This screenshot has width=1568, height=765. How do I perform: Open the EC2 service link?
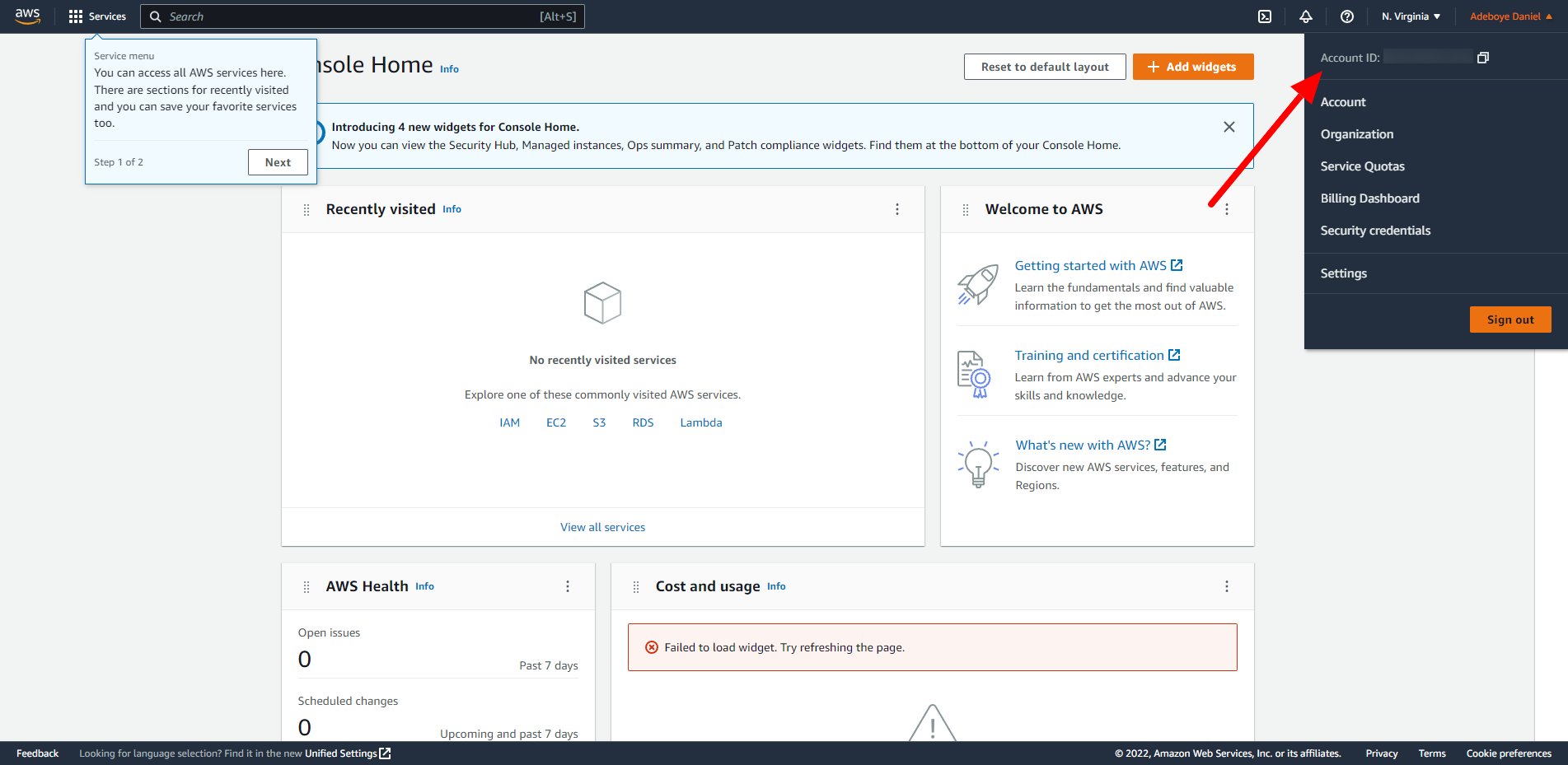(556, 422)
